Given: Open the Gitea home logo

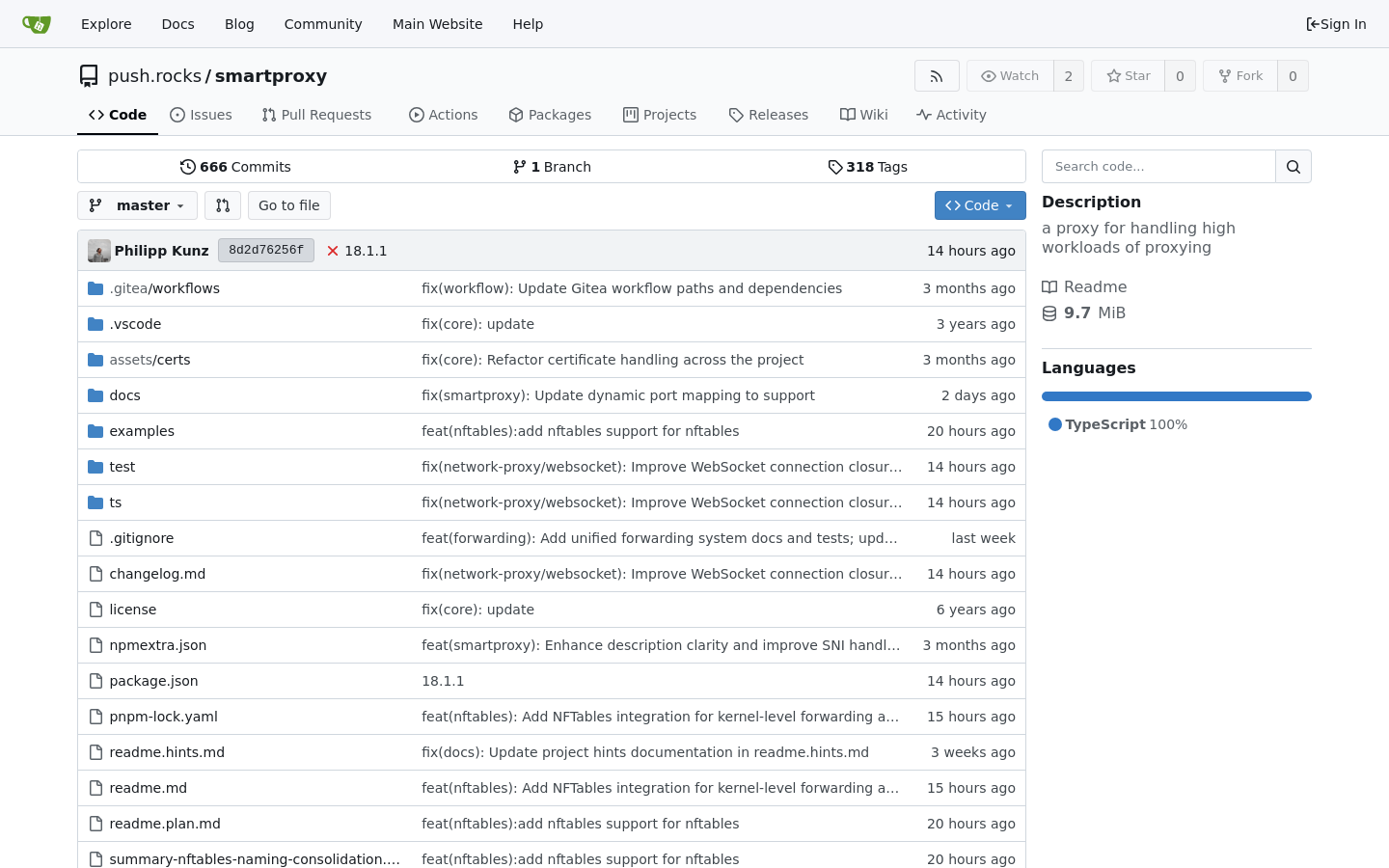Looking at the screenshot, I should 36,24.
